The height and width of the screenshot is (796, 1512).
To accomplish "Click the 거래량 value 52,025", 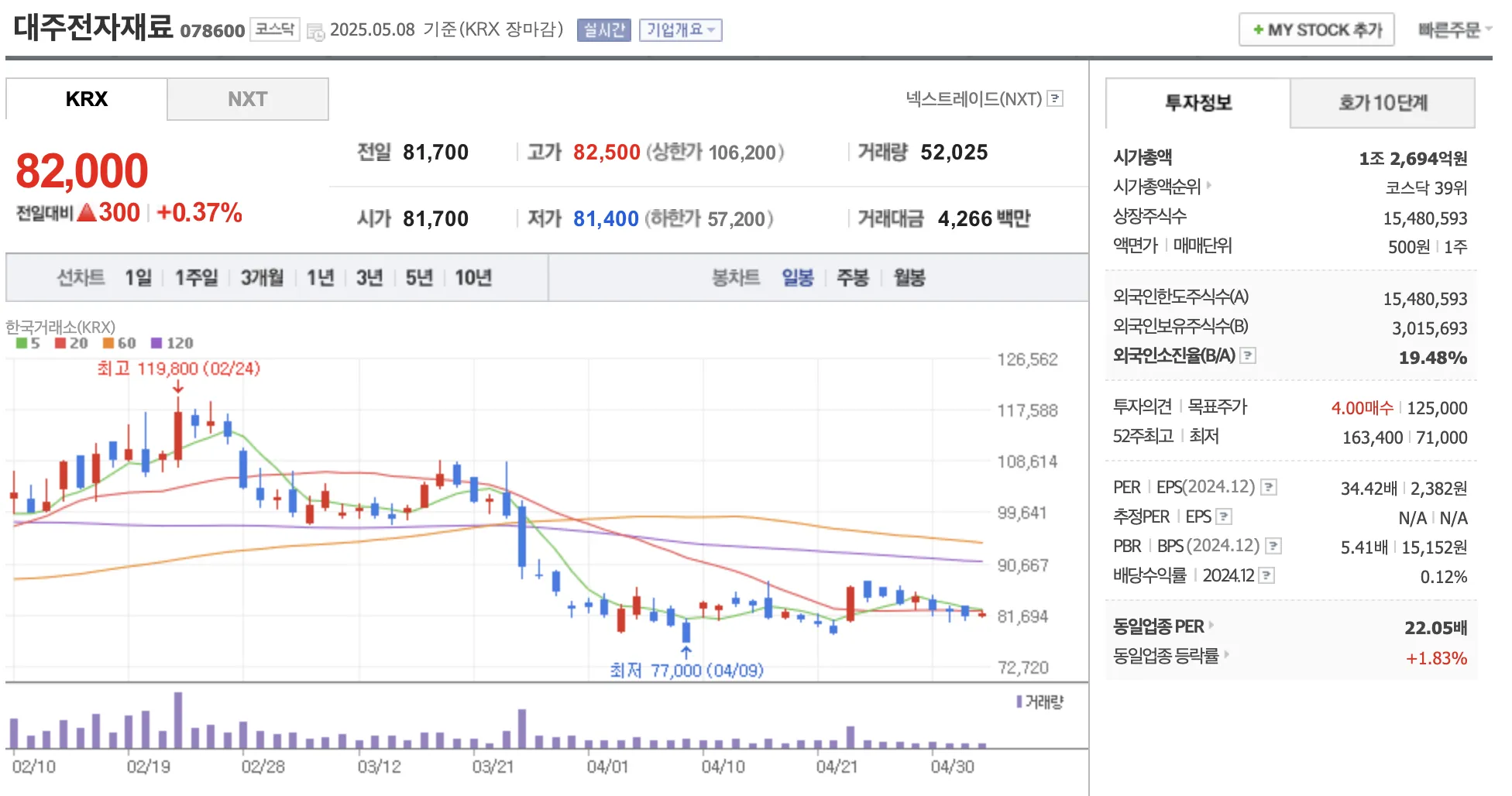I will [x=954, y=152].
